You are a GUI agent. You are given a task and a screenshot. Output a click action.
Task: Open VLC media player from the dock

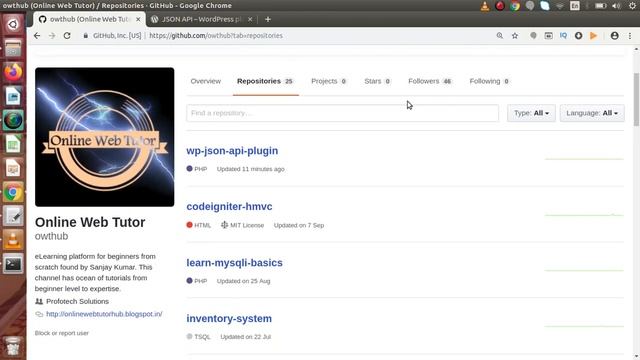[13, 240]
